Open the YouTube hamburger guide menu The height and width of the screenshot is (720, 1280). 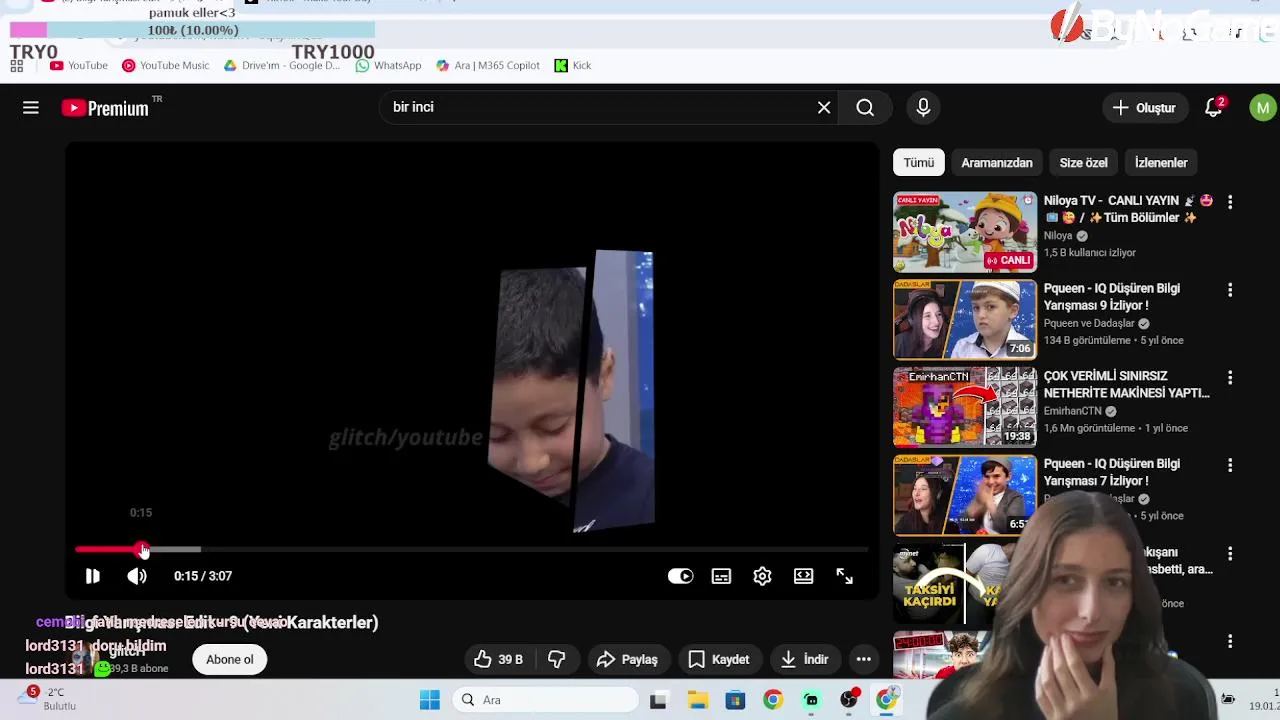(31, 108)
